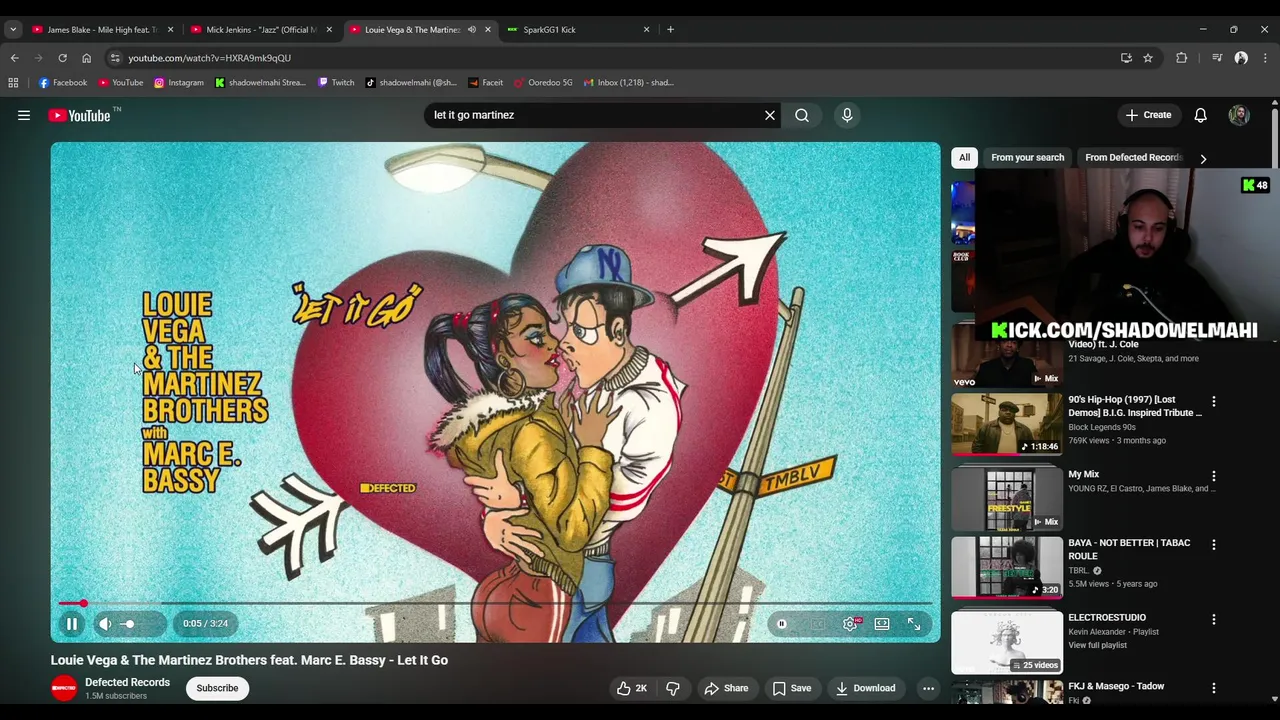Viewport: 1280px width, 720px height.
Task: Open options for My Mix
Action: click(x=1214, y=476)
